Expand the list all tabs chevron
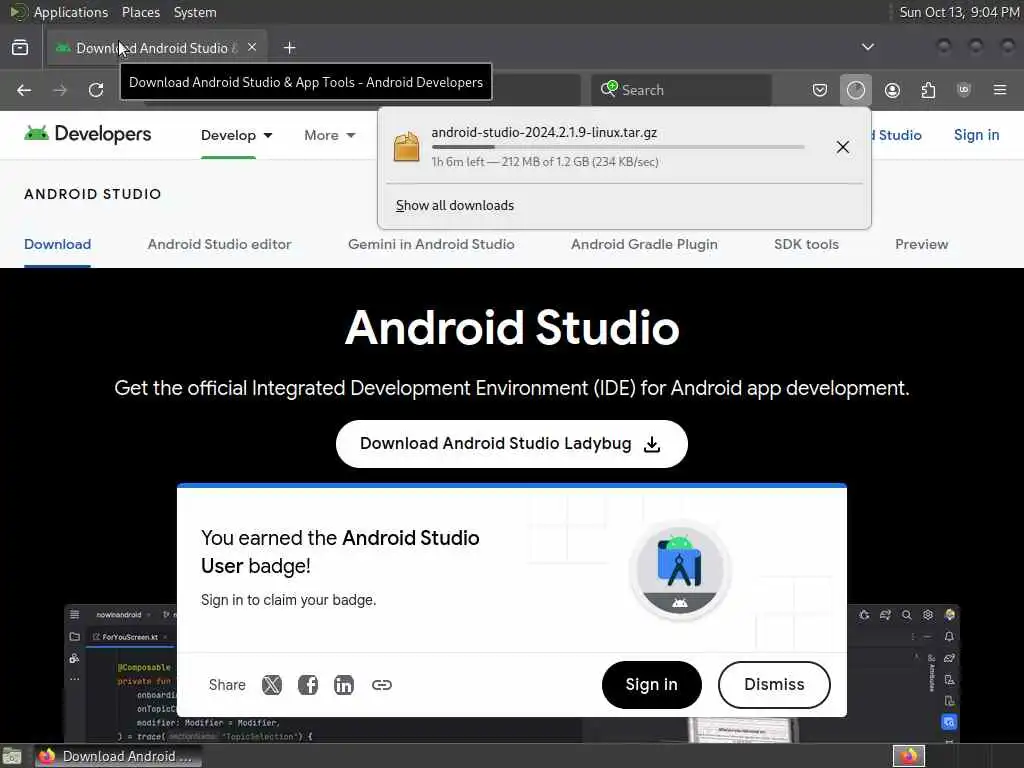Viewport: 1024px width, 768px height. [867, 47]
